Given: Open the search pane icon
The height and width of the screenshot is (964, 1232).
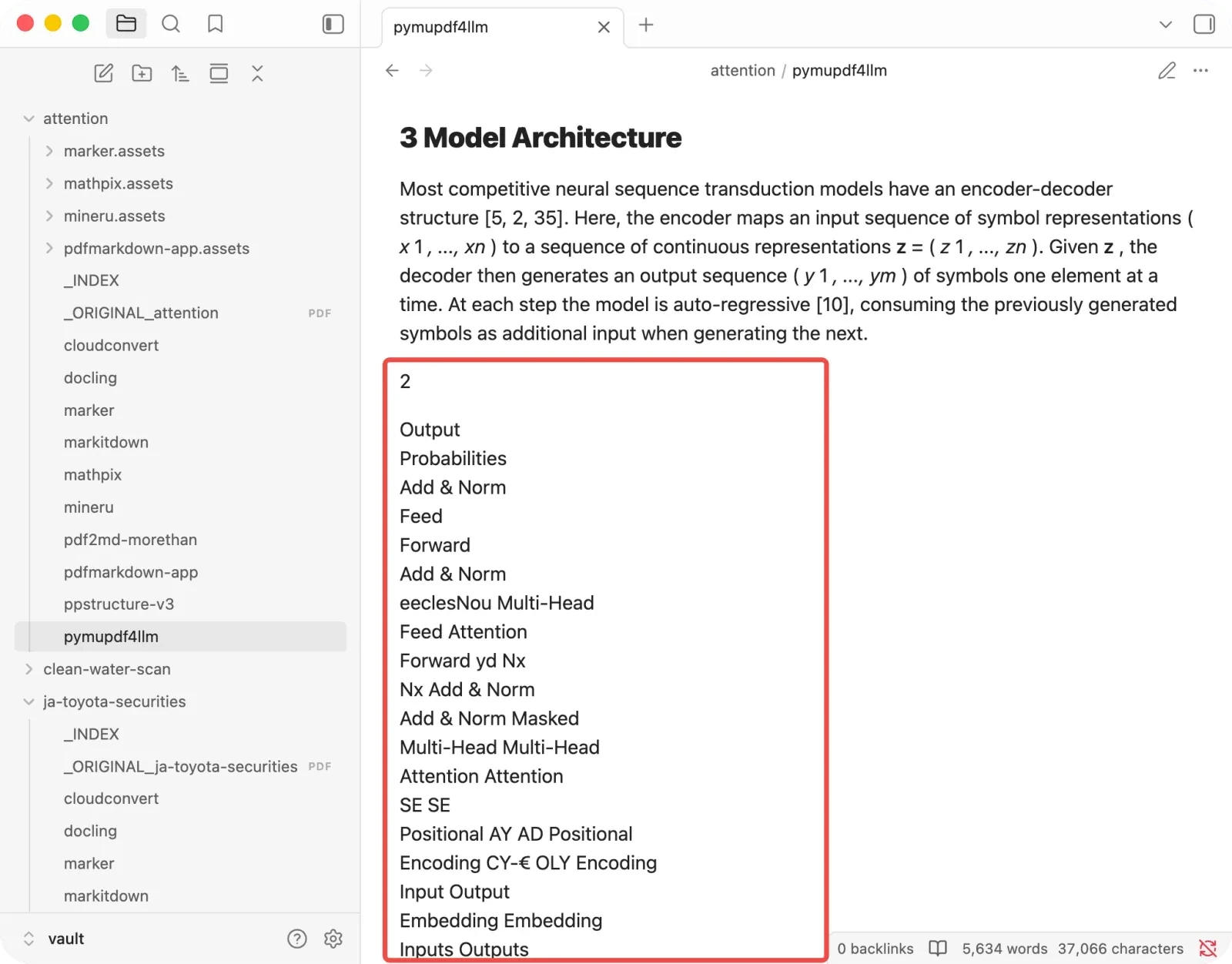Looking at the screenshot, I should [171, 24].
